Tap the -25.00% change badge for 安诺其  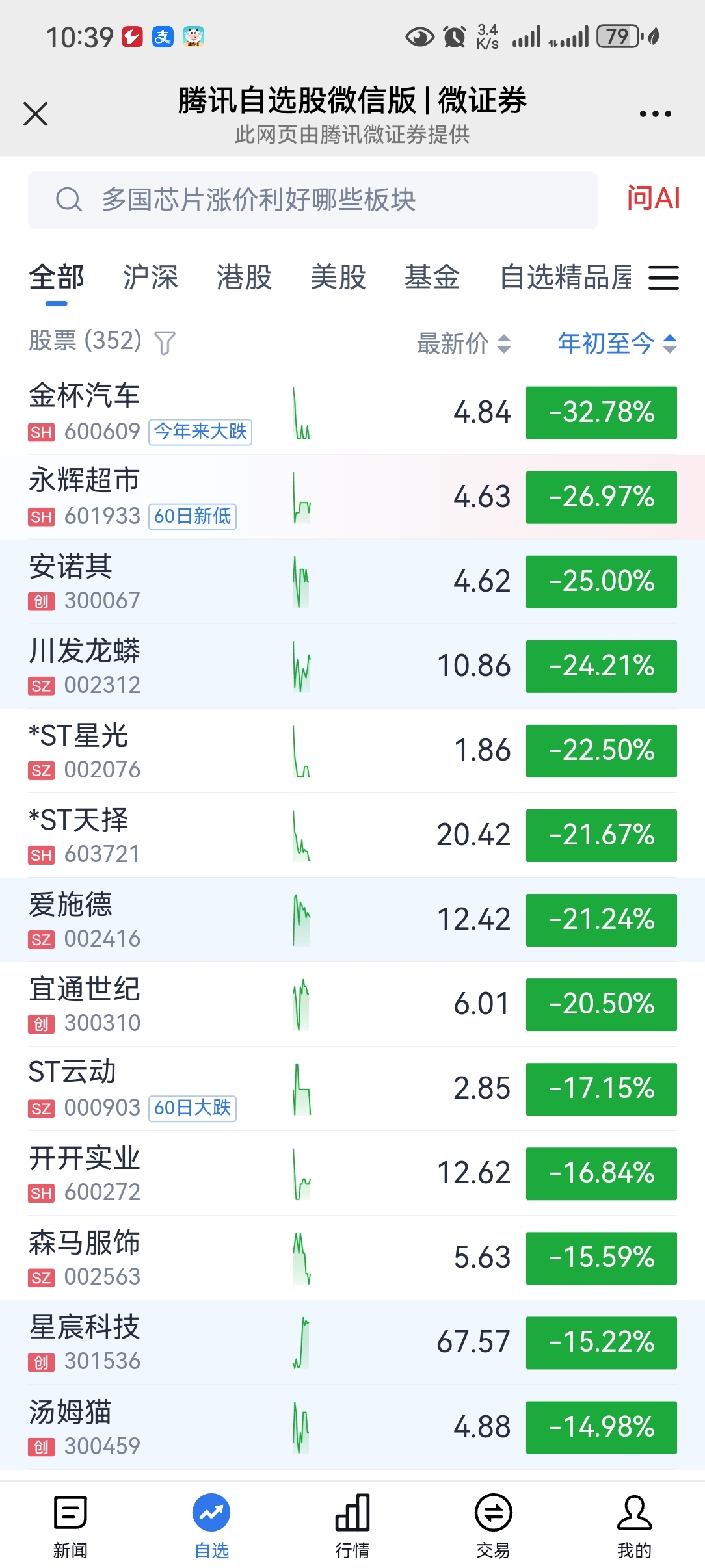(601, 581)
